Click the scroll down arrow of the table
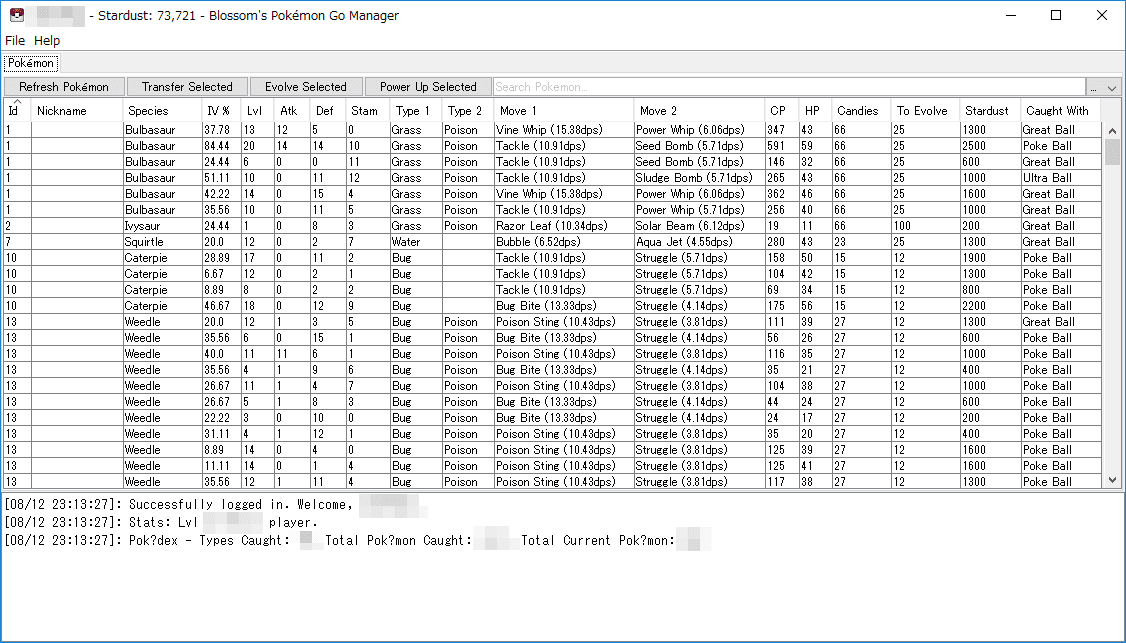1126x643 pixels. tap(1112, 481)
